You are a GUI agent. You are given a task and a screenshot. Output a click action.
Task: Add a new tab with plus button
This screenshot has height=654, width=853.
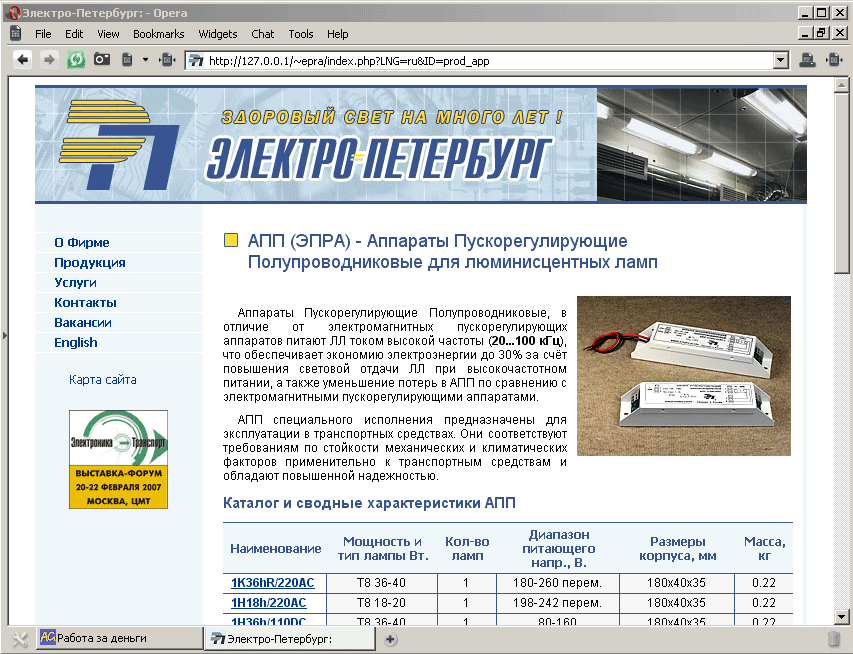390,639
